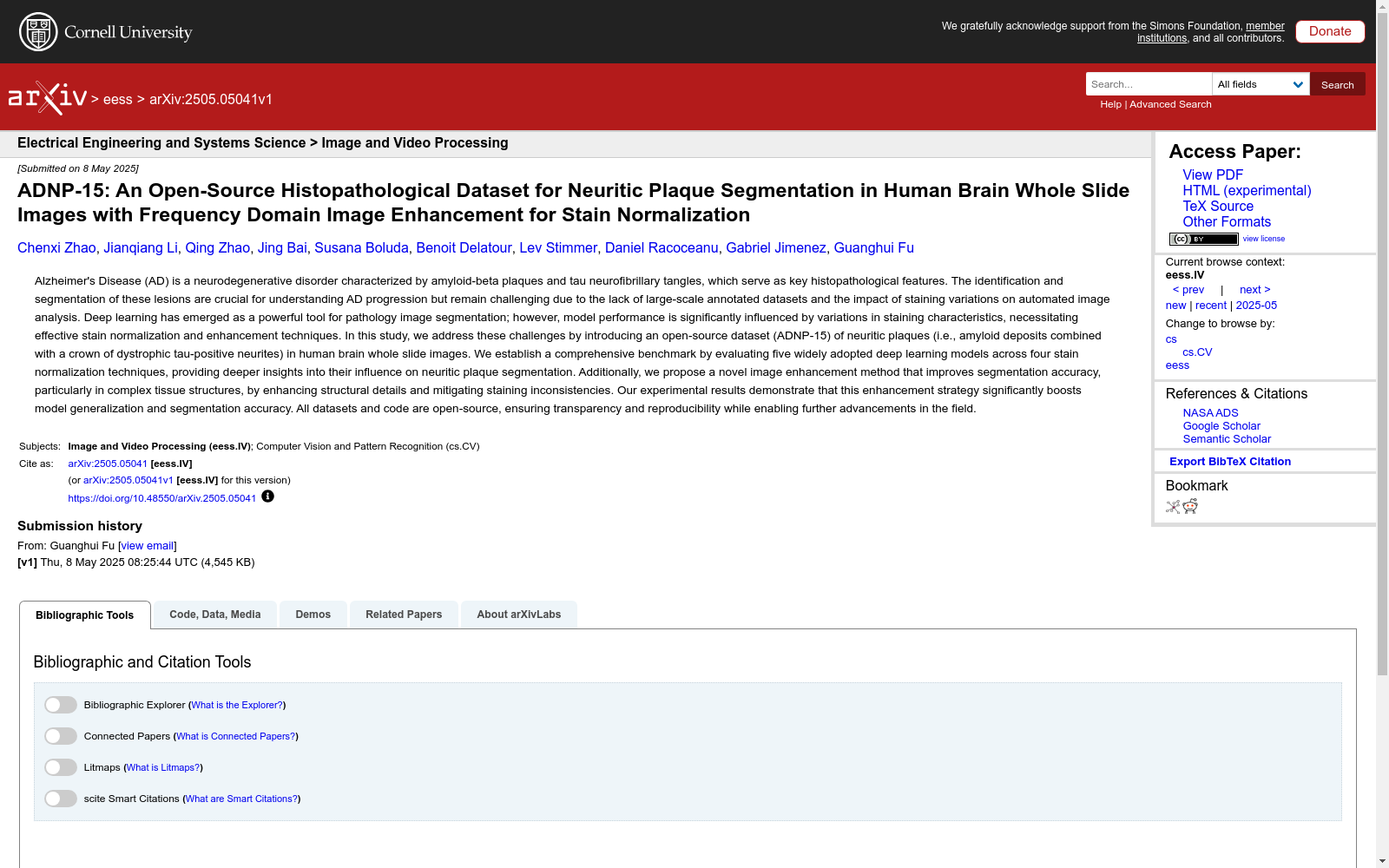Screen dimensions: 1389x868
Task: Click the view license link
Action: pyautogui.click(x=1264, y=239)
